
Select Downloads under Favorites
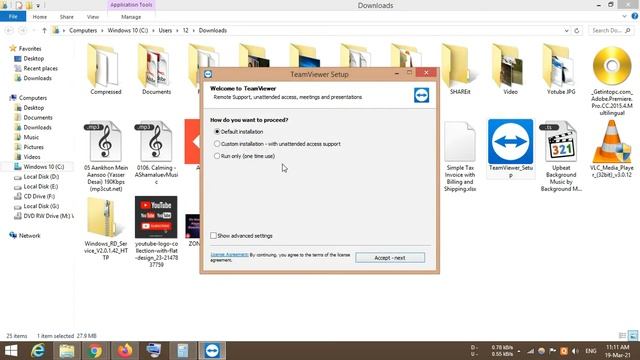(x=38, y=78)
